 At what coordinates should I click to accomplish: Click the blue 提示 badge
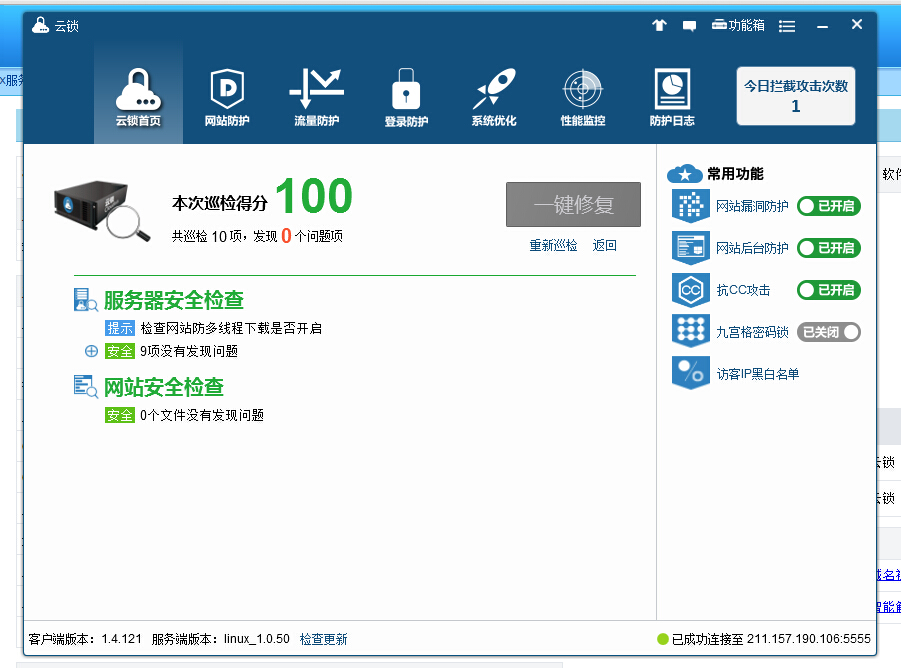120,328
